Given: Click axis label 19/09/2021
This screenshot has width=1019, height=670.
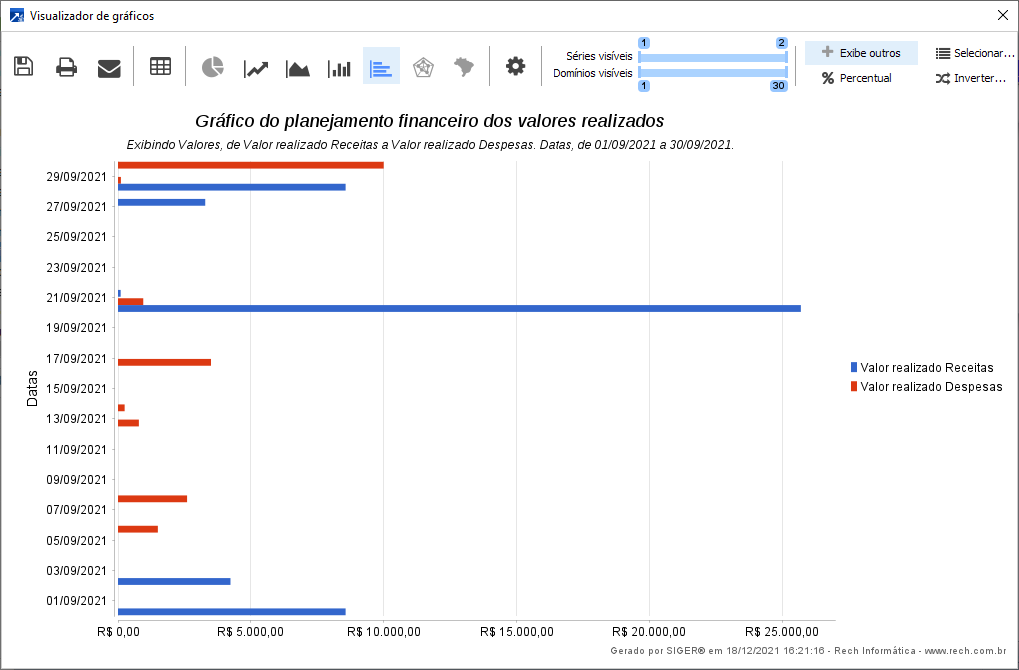Looking at the screenshot, I should click(x=76, y=328).
